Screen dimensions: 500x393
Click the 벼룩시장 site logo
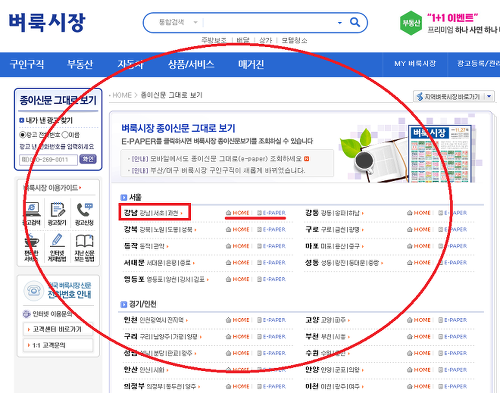(47, 23)
